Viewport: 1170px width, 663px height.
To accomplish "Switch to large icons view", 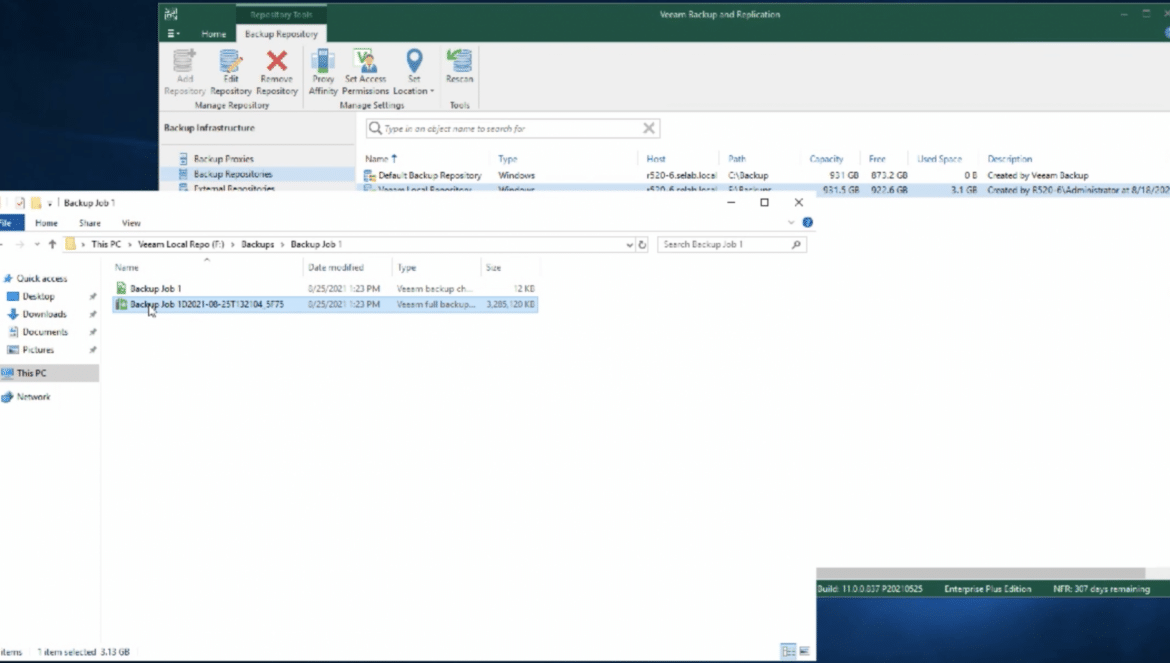I will pos(804,651).
